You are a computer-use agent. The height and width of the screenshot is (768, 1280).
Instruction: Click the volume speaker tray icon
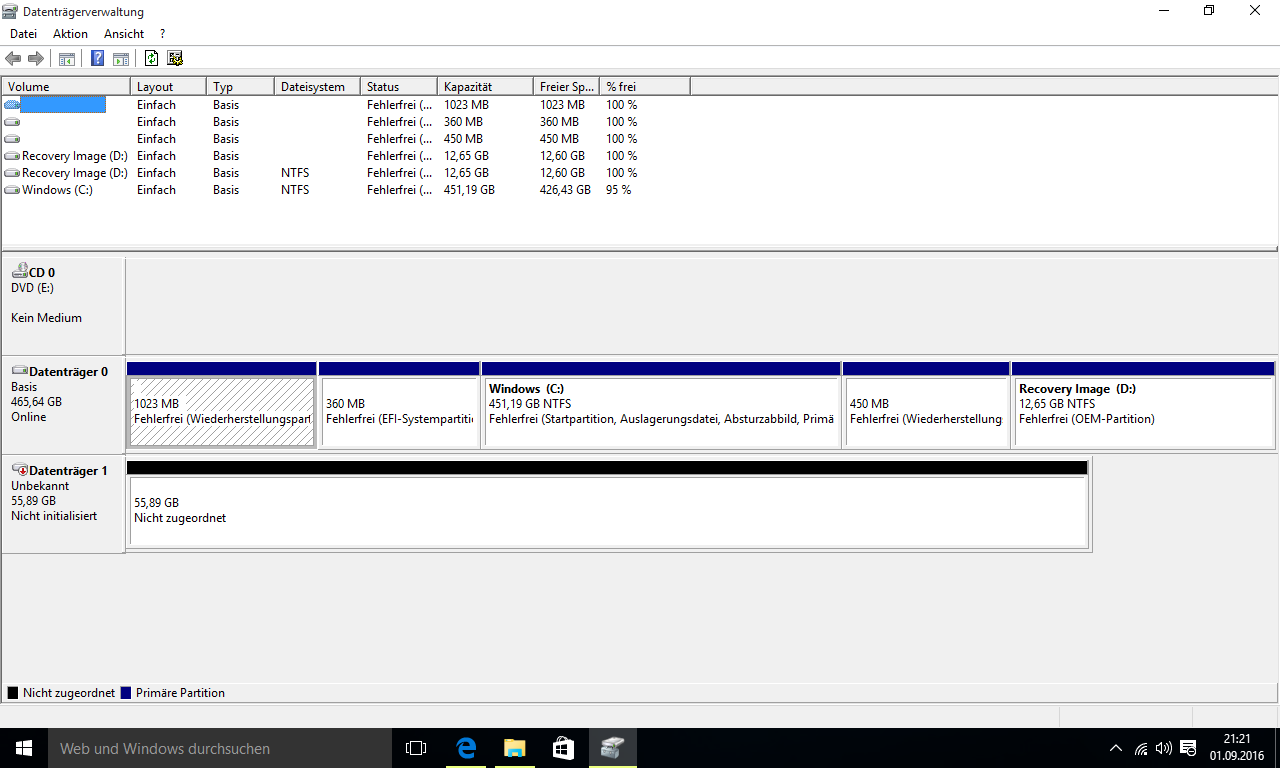coord(1163,748)
